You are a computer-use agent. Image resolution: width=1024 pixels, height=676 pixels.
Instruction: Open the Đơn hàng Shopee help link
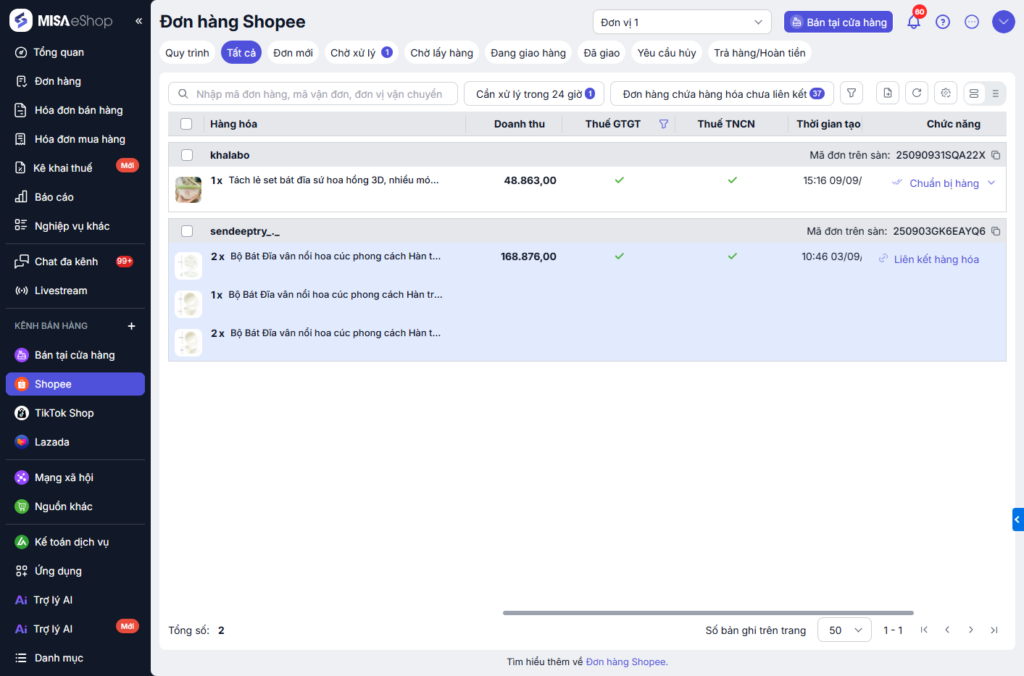click(626, 662)
